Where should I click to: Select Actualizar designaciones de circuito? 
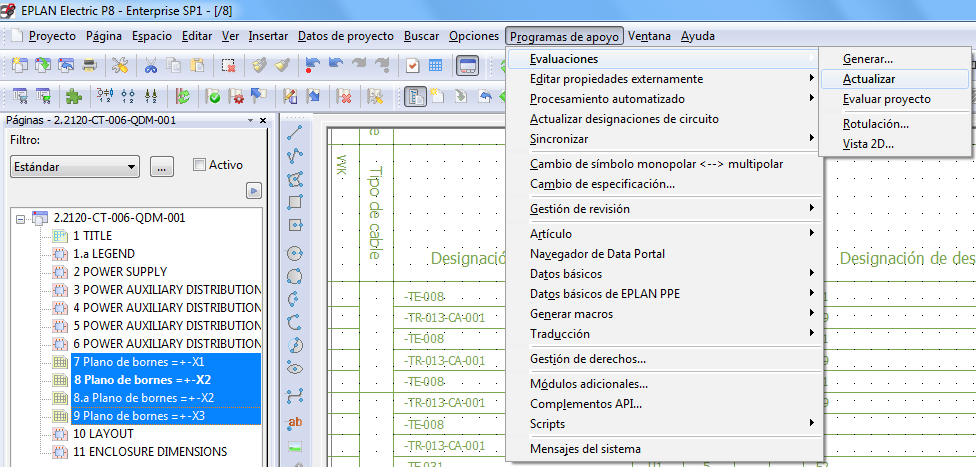click(664, 118)
